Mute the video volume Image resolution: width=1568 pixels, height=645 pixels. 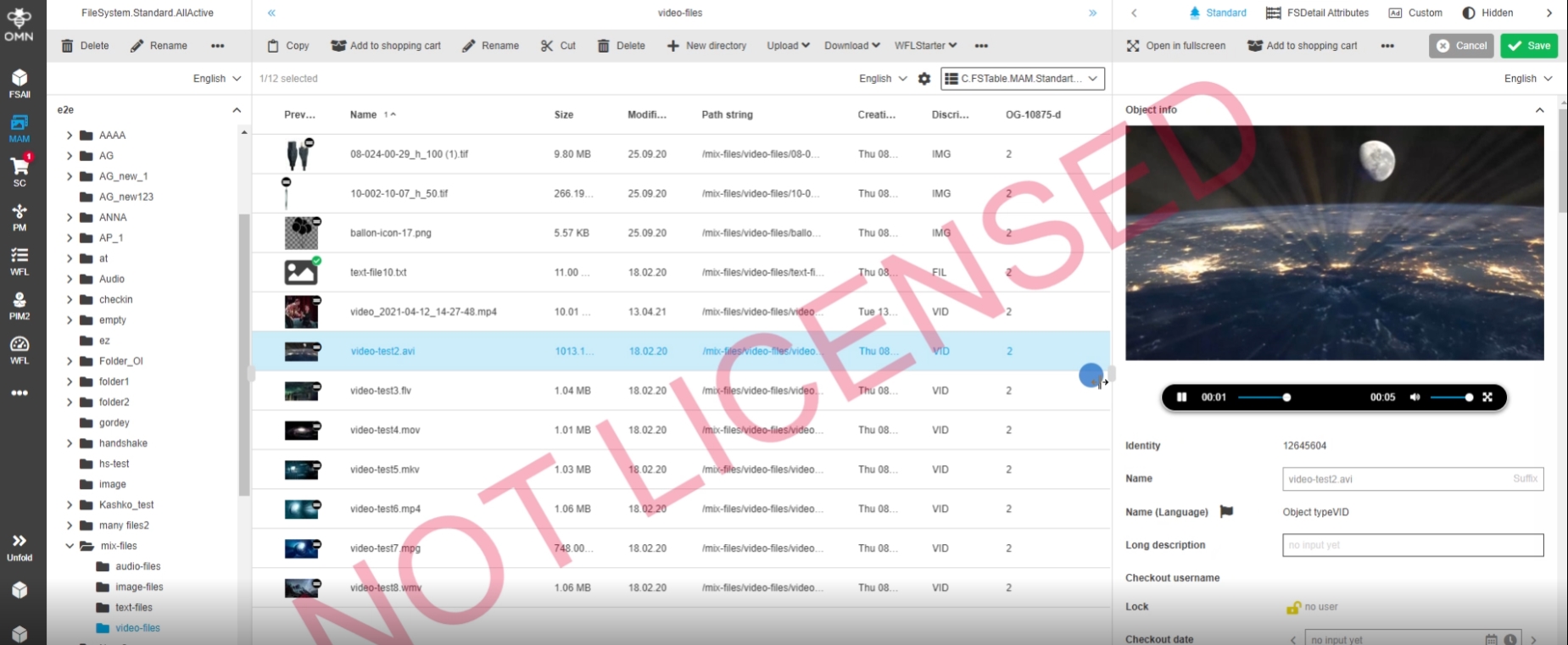[x=1415, y=398]
